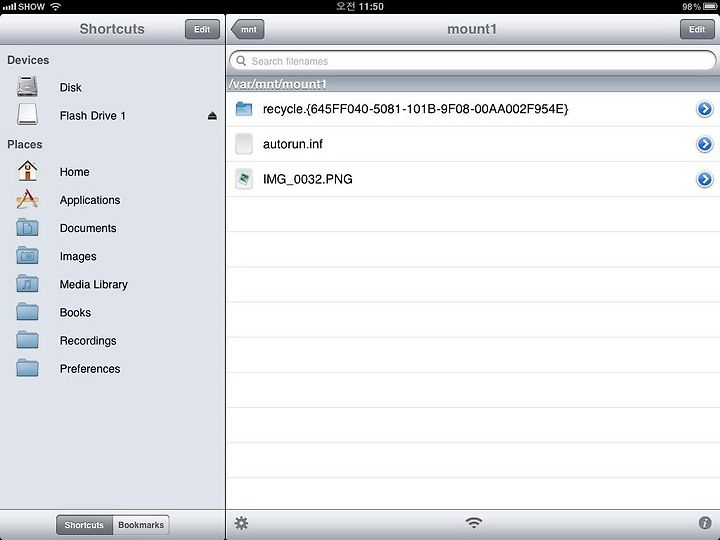This screenshot has width=720, height=540.
Task: Switch to the Shortcuts tab
Action: click(x=84, y=525)
